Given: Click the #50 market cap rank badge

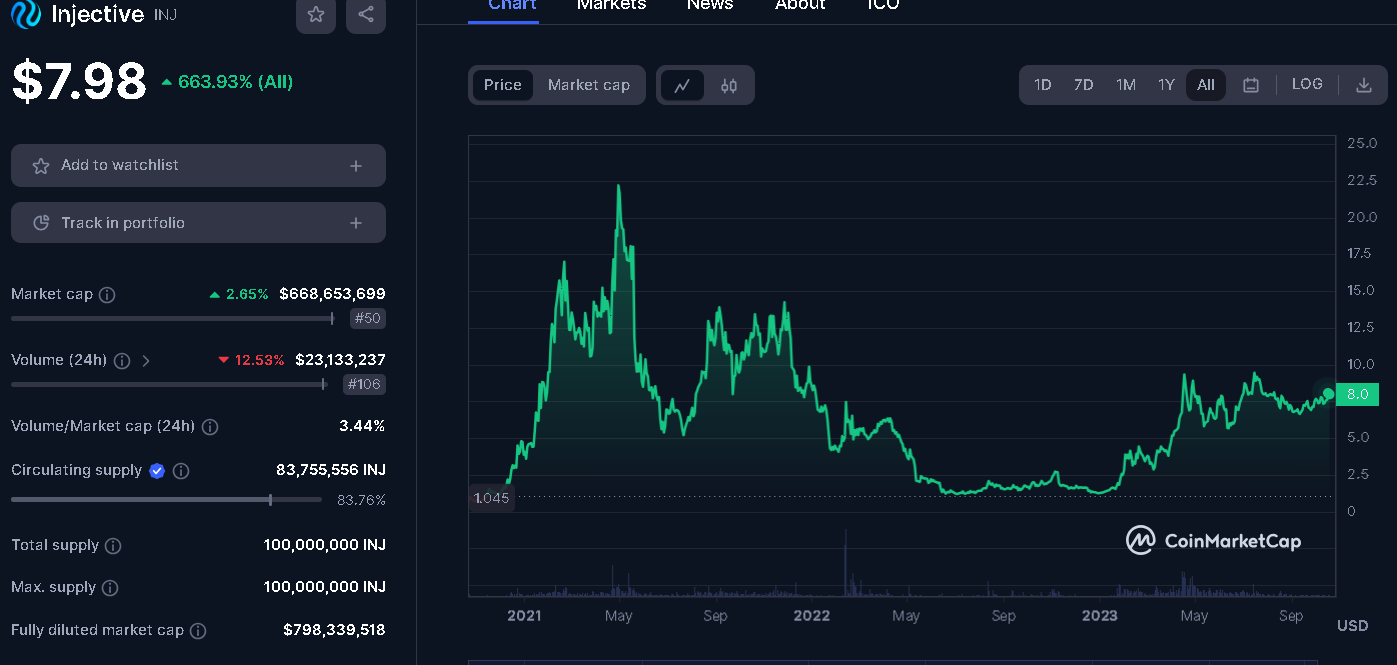Looking at the screenshot, I should tap(368, 319).
